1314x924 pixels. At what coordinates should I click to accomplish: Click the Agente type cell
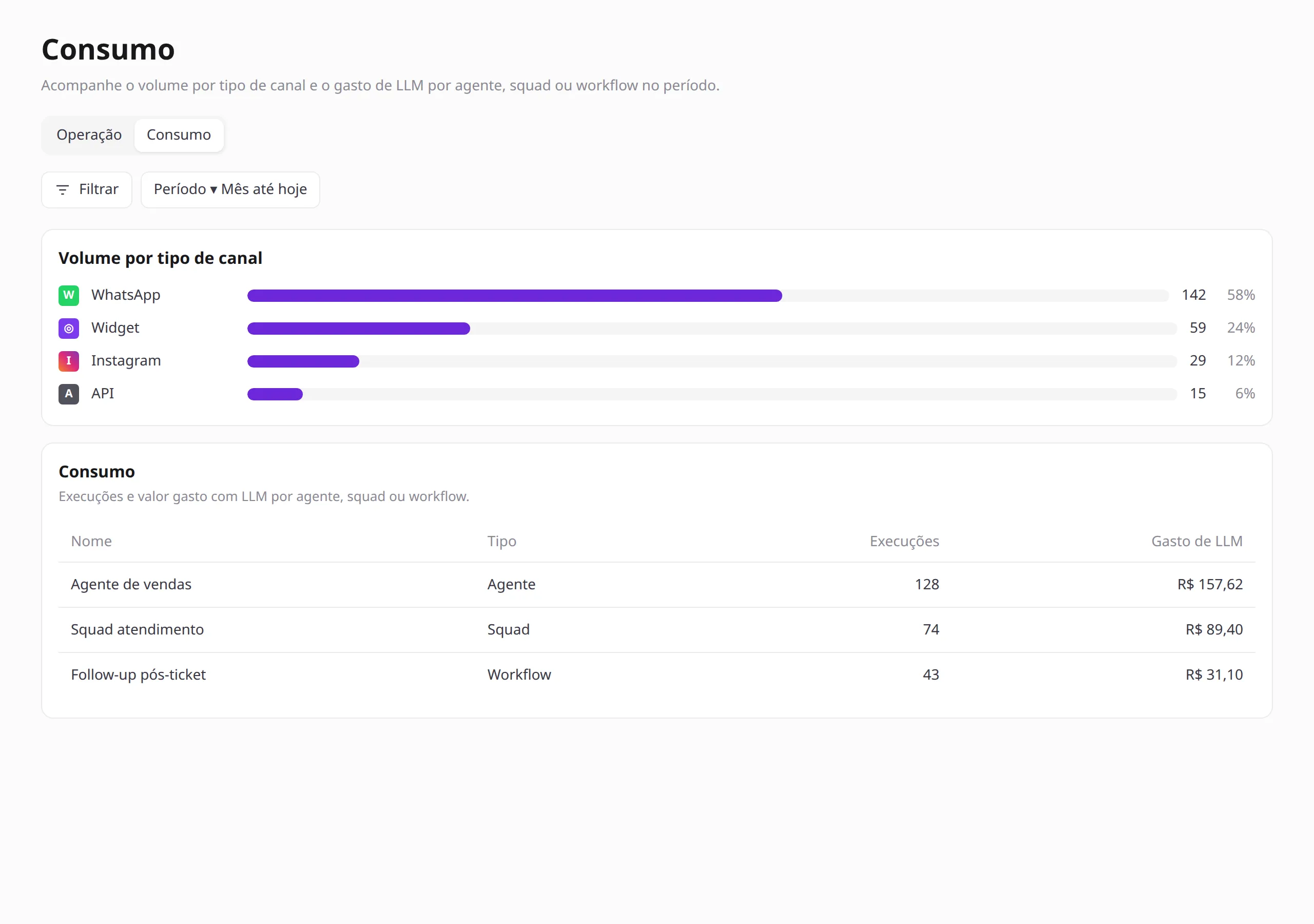pyautogui.click(x=511, y=584)
